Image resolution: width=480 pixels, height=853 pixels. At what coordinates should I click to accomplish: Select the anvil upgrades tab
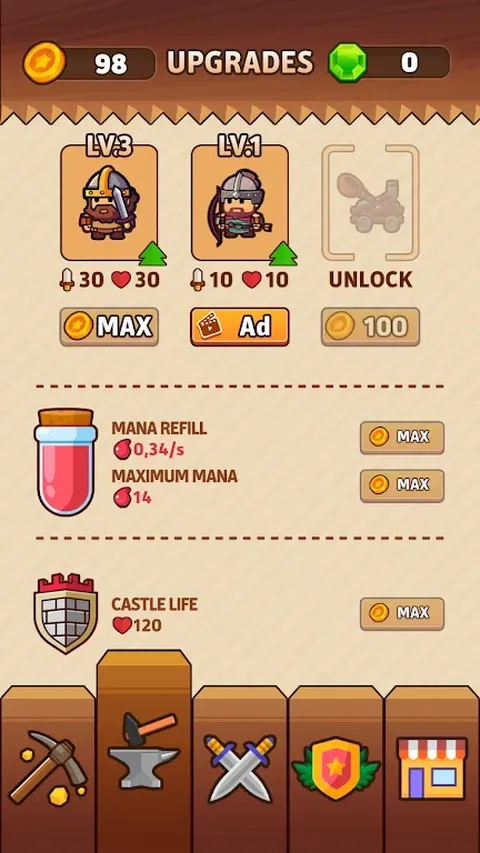click(144, 751)
